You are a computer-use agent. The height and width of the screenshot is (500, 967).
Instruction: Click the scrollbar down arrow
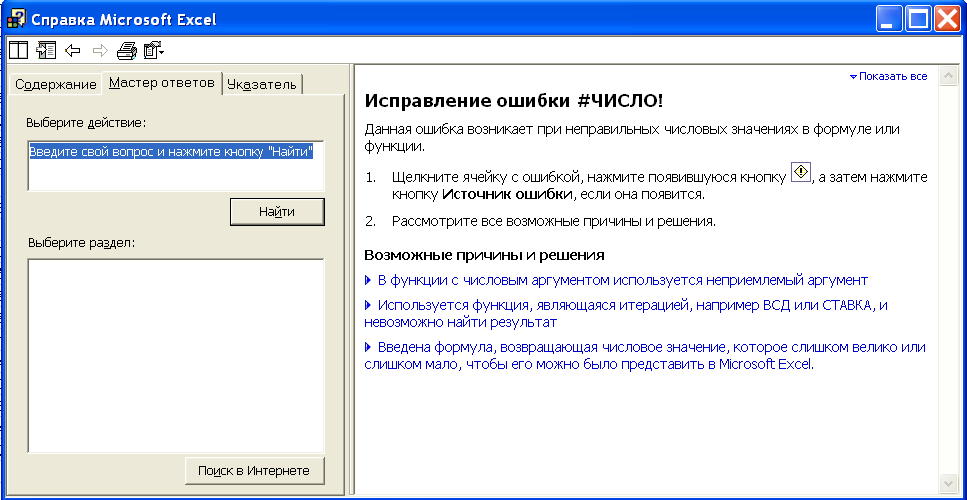point(947,482)
